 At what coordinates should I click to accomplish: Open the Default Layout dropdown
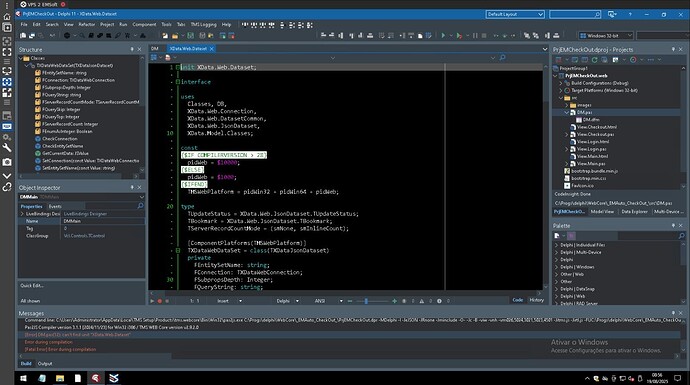click(x=515, y=15)
